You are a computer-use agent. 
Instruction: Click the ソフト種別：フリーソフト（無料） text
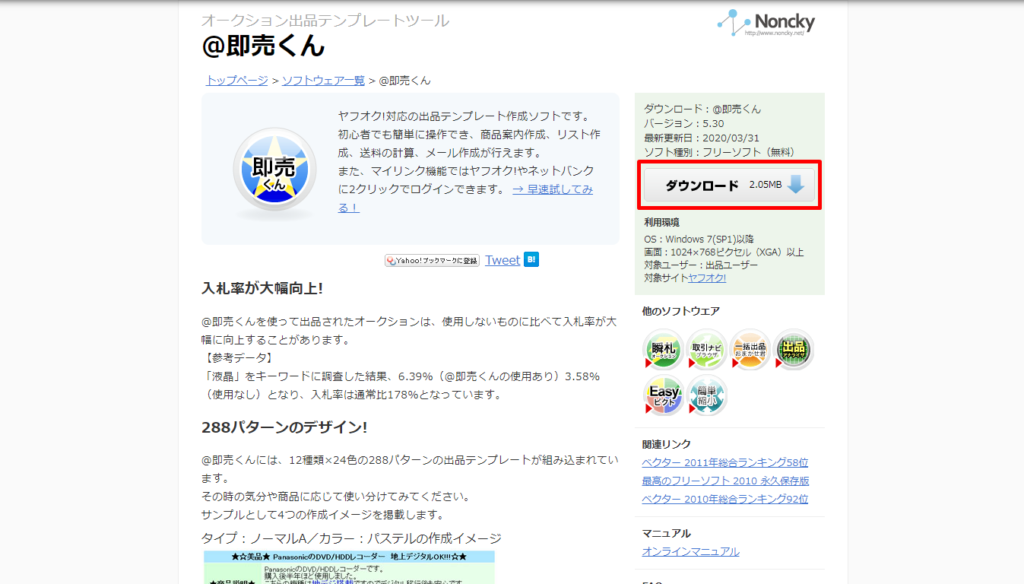click(719, 152)
